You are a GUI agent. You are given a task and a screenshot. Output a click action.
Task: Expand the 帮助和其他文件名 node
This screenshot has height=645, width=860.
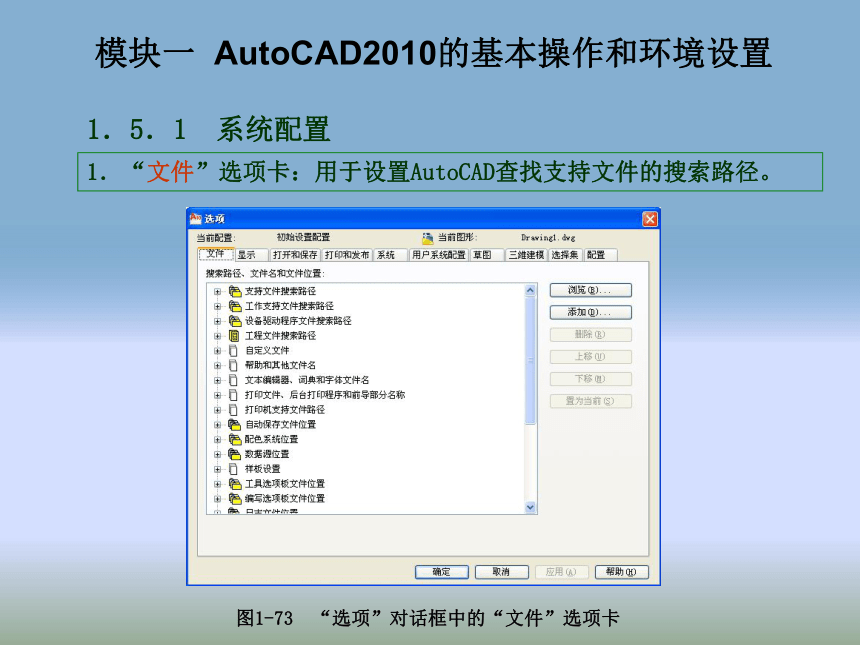[218, 366]
